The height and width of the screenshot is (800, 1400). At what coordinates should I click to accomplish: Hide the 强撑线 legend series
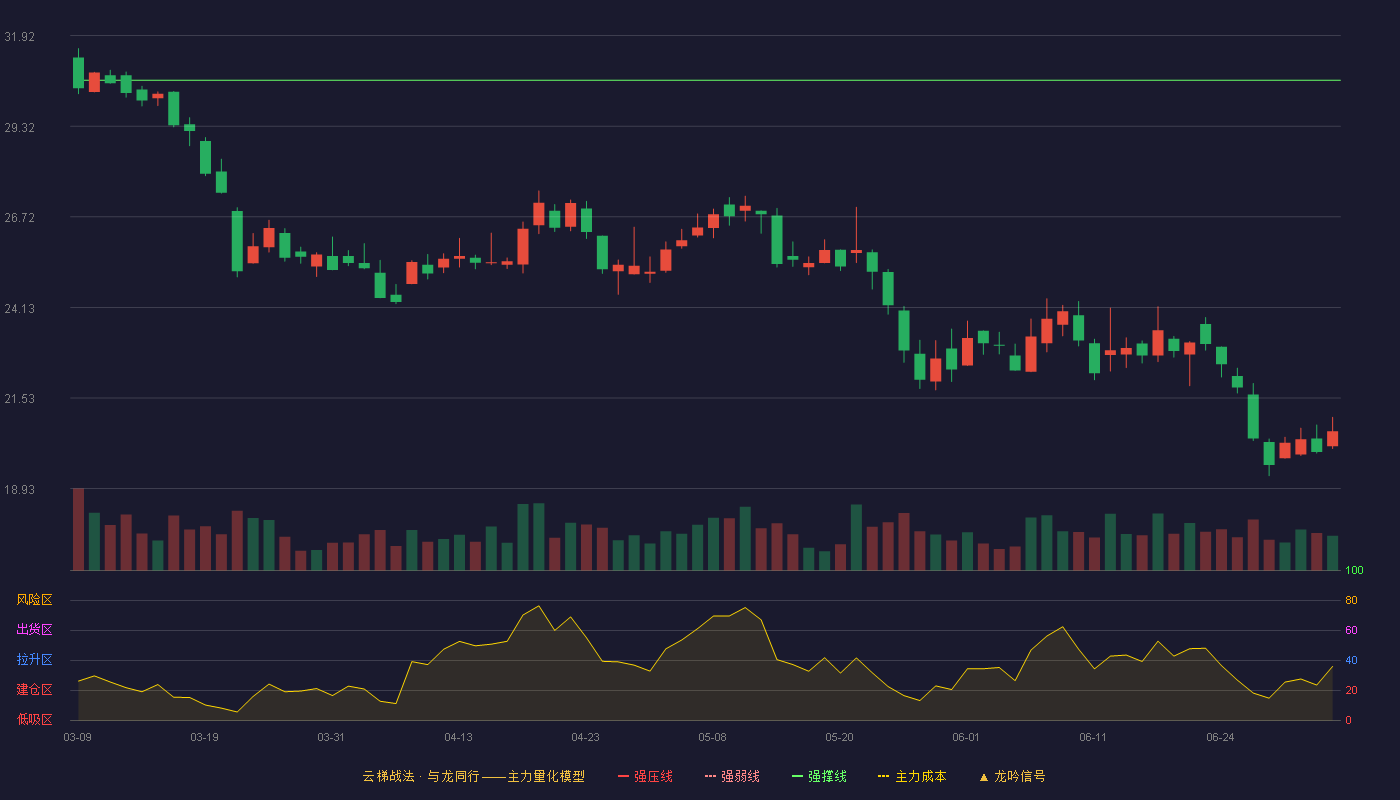click(819, 776)
